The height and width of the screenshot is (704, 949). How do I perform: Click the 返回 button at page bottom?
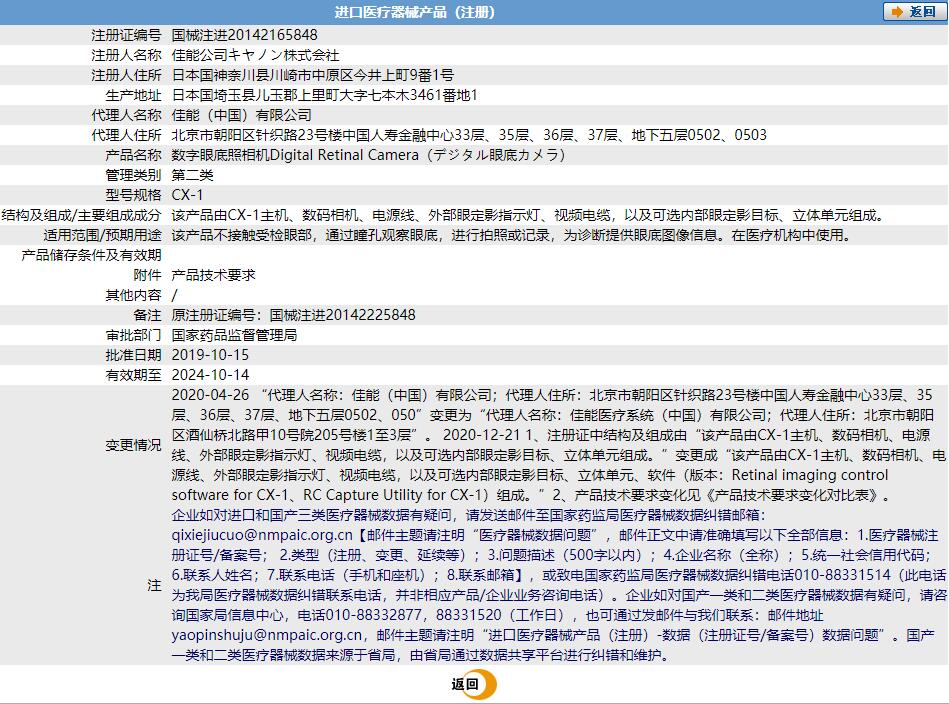[x=473, y=684]
